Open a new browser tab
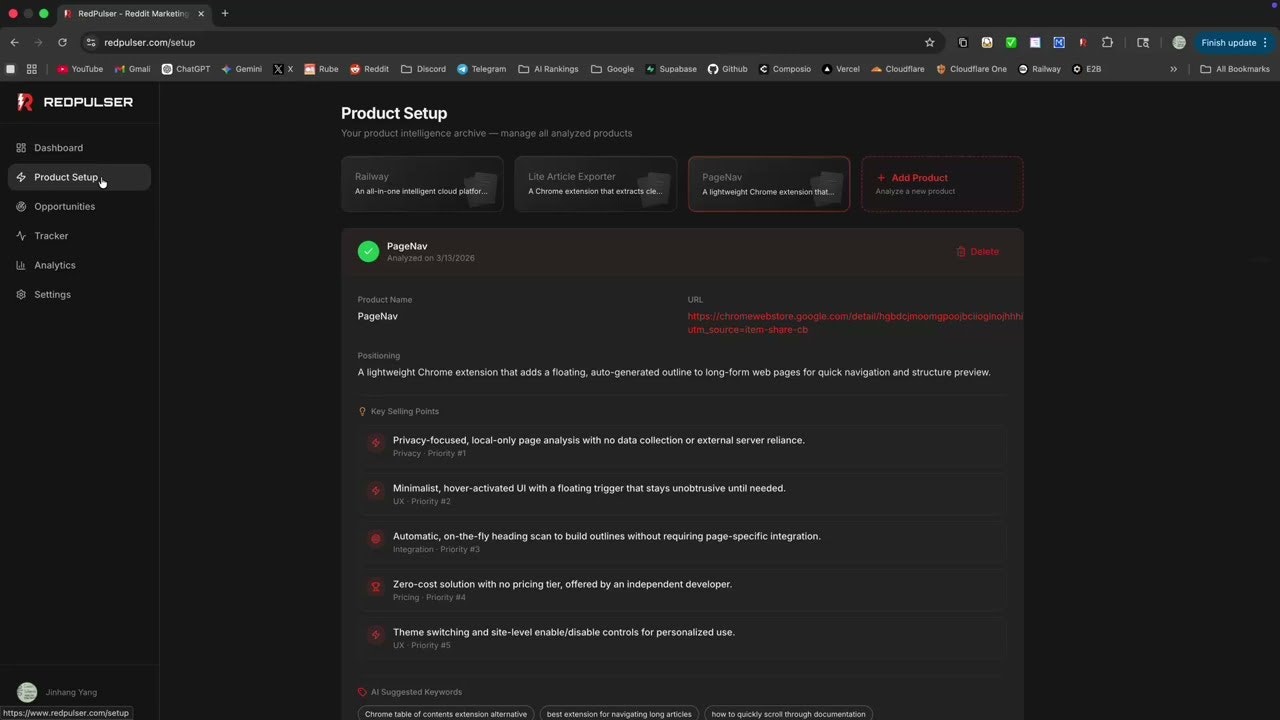This screenshot has width=1280, height=720. (x=225, y=13)
